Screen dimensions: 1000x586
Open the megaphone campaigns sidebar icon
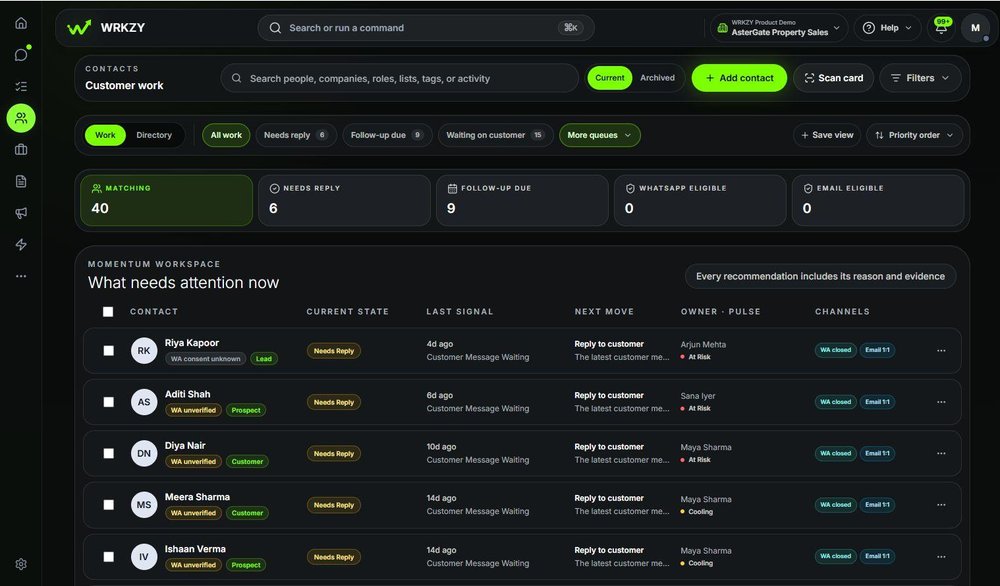coord(21,213)
